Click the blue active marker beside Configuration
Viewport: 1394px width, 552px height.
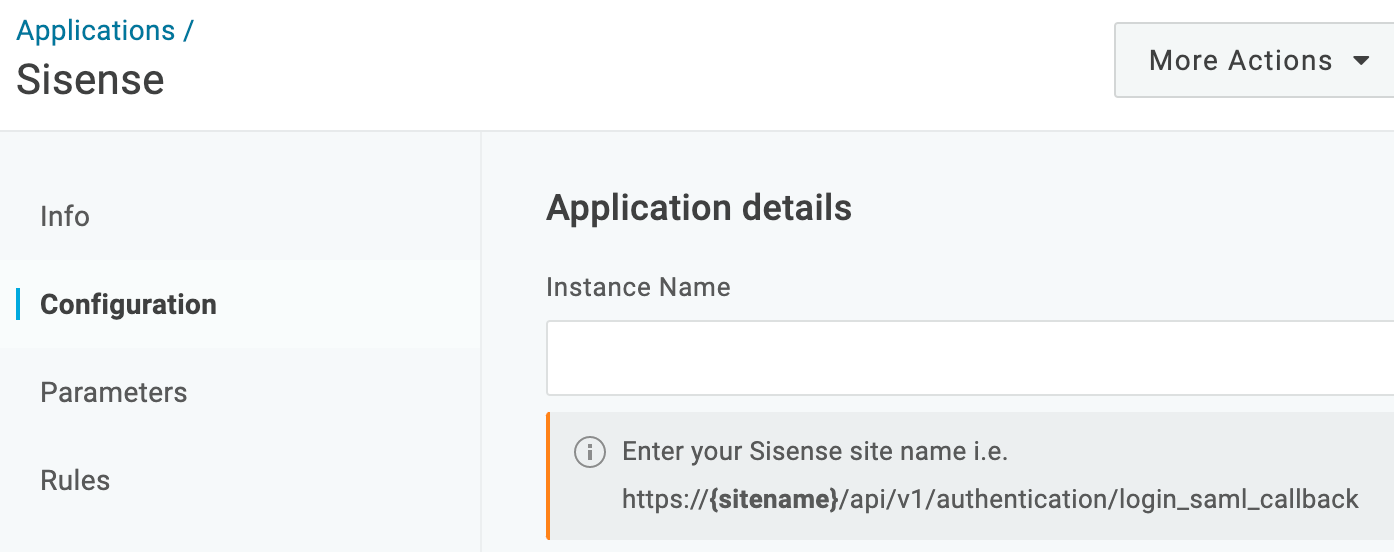(x=18, y=304)
